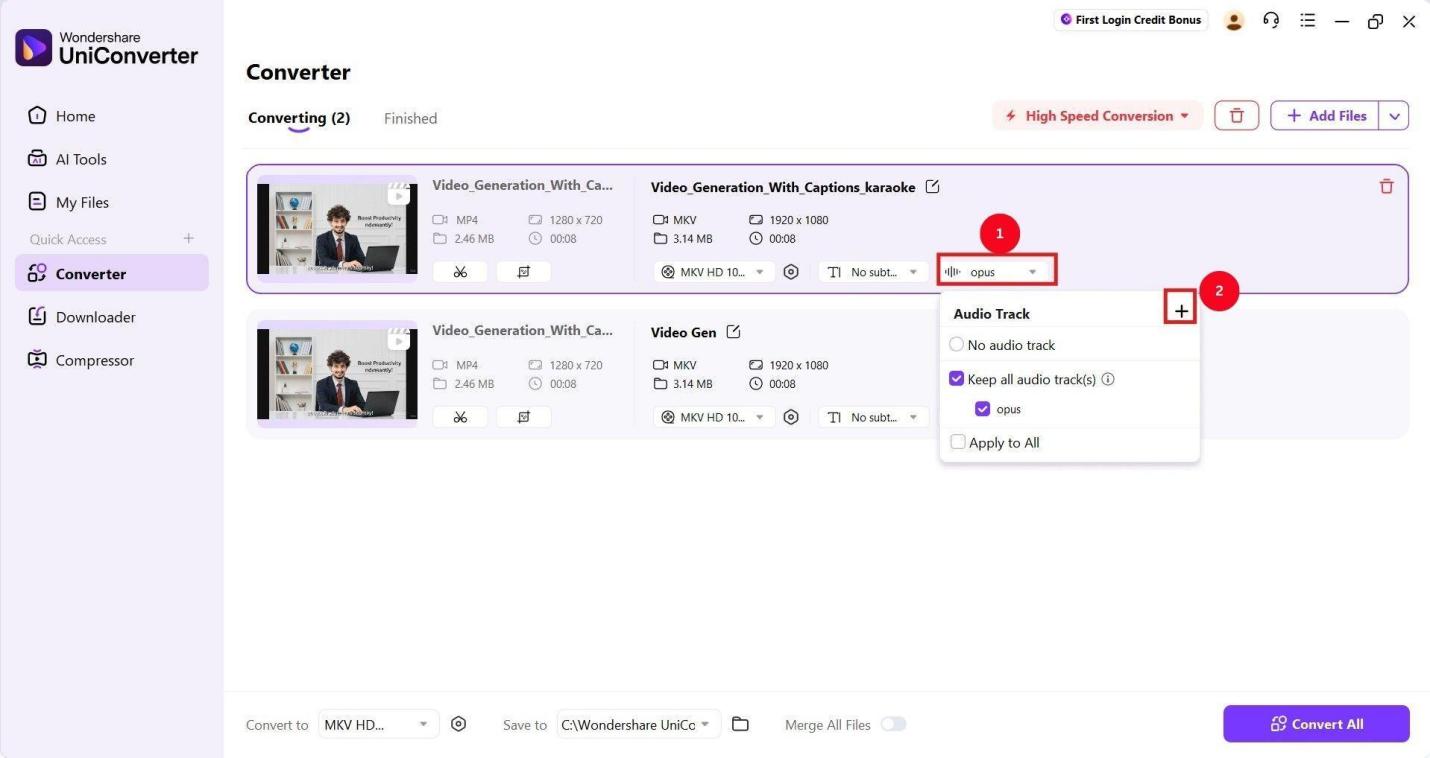This screenshot has height=758, width=1430.
Task: Add more files with the Add Files button
Action: [x=1325, y=115]
